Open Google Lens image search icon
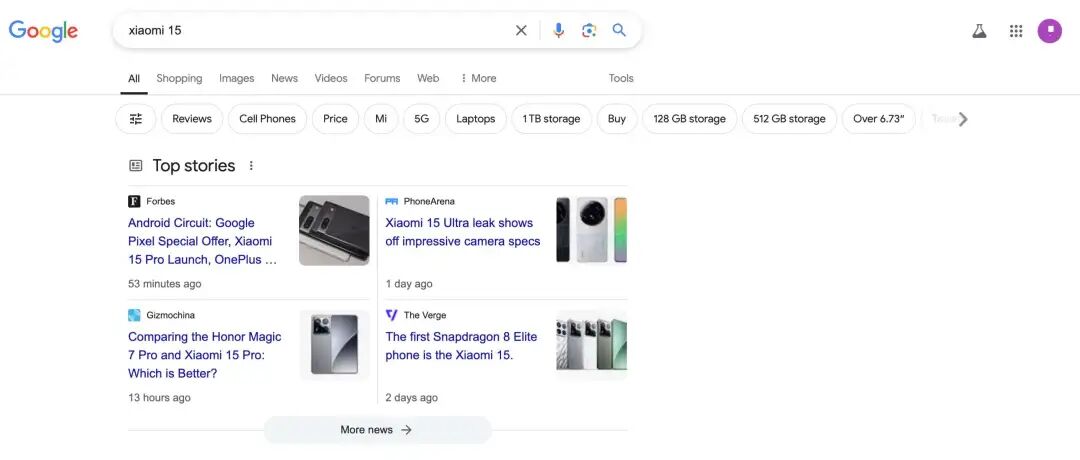 (589, 30)
